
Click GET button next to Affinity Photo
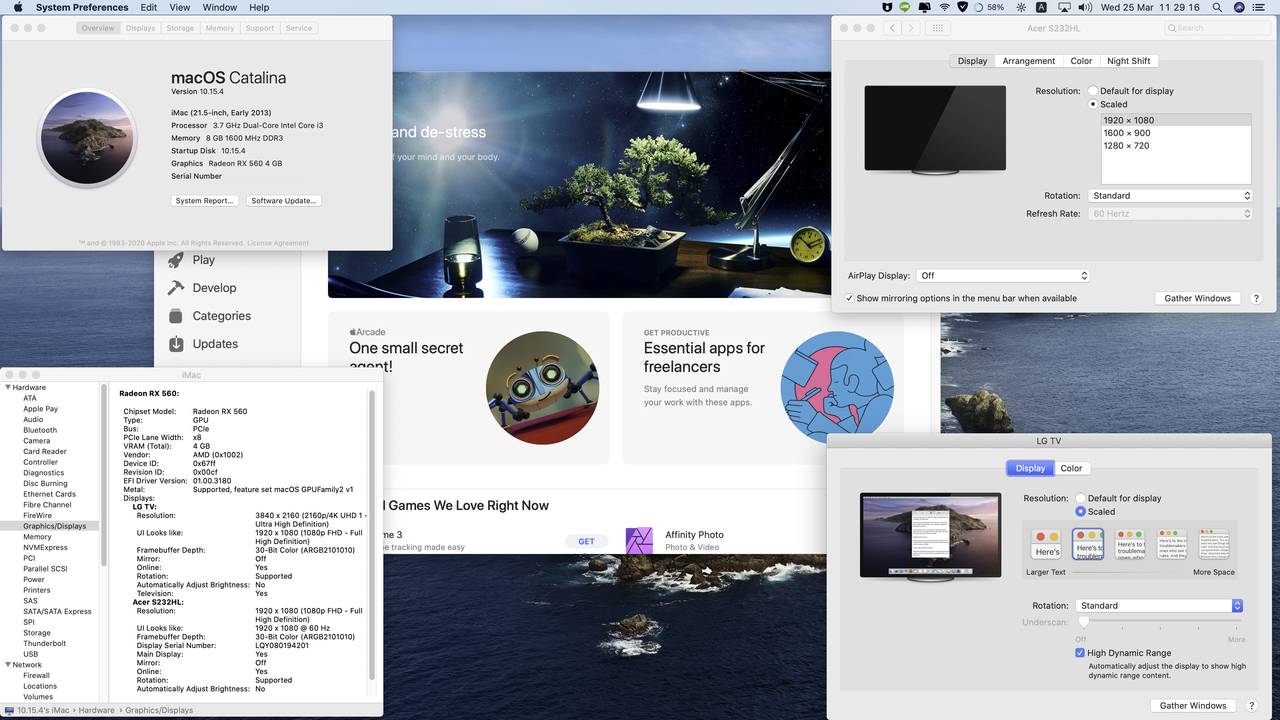click(x=586, y=541)
